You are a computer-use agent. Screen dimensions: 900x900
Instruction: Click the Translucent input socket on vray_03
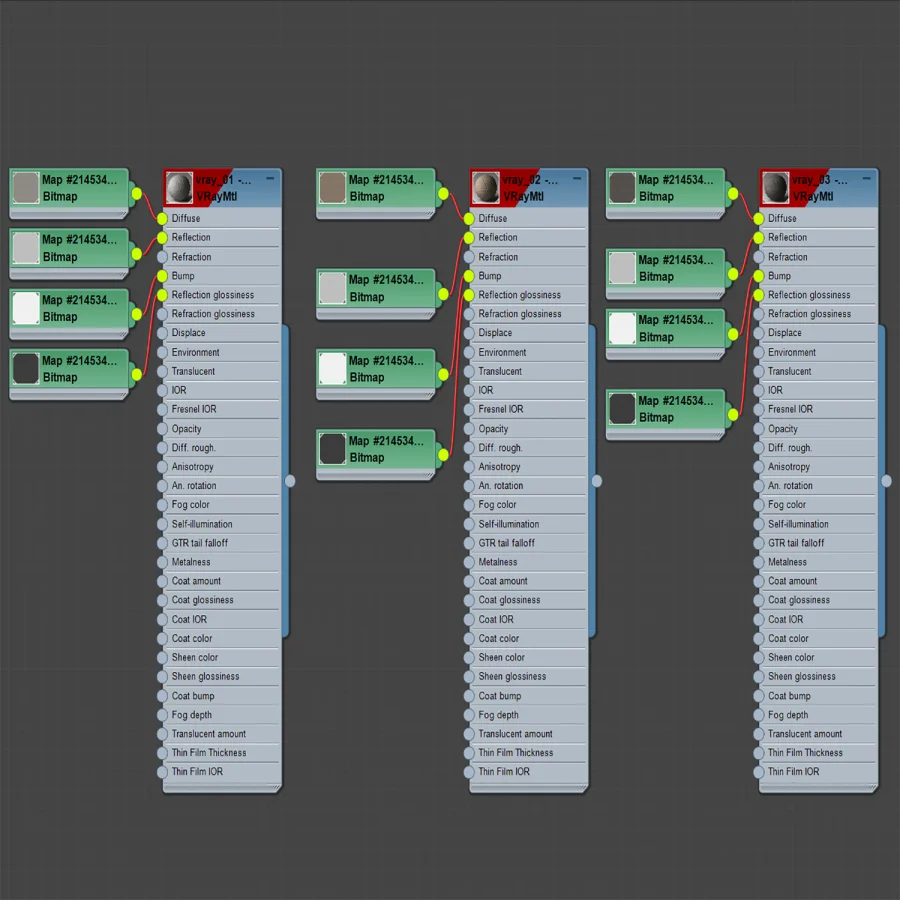click(759, 372)
